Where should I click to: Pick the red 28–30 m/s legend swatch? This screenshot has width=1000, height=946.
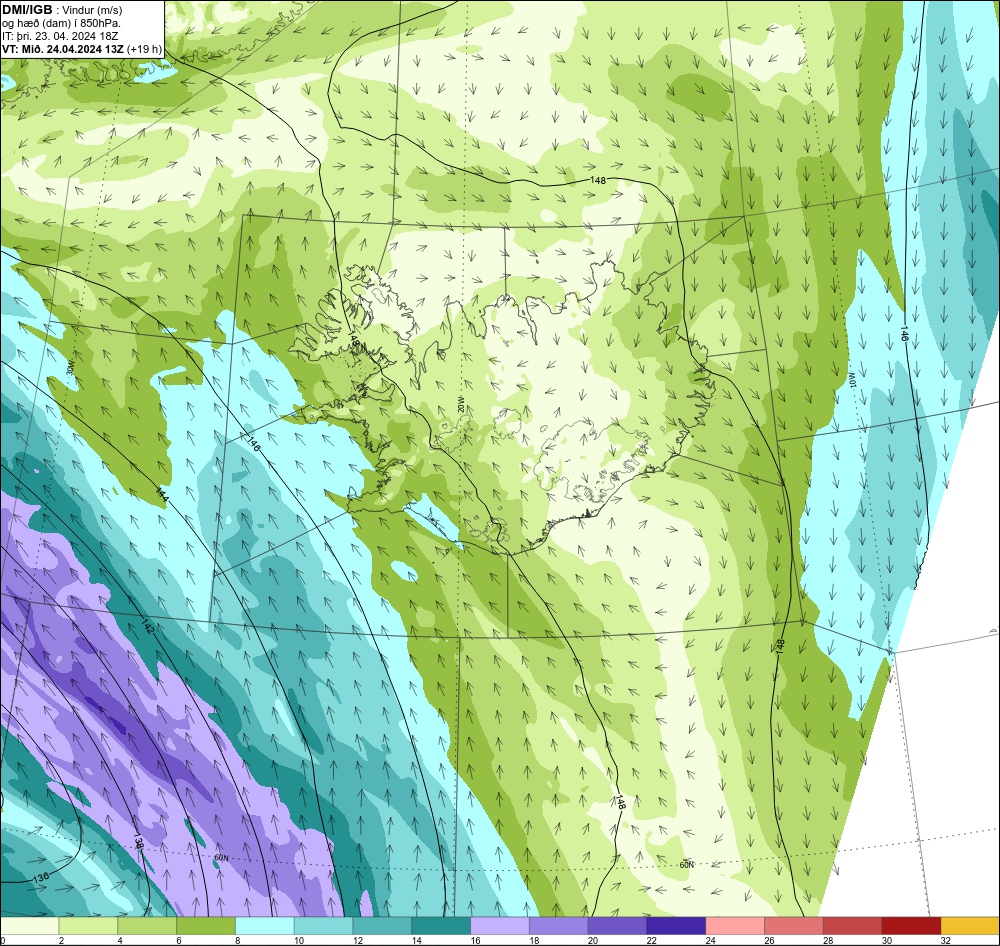click(x=853, y=926)
